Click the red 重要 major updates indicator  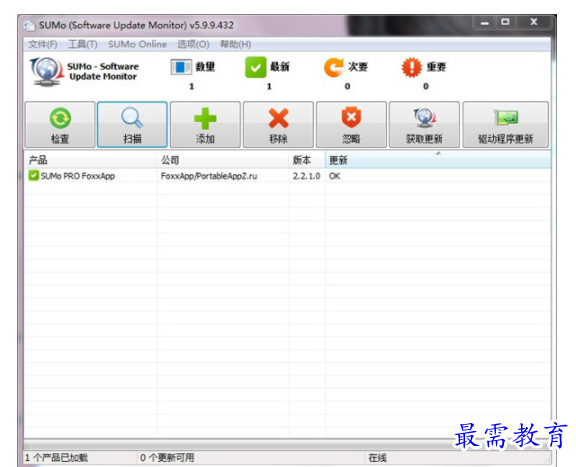click(411, 67)
